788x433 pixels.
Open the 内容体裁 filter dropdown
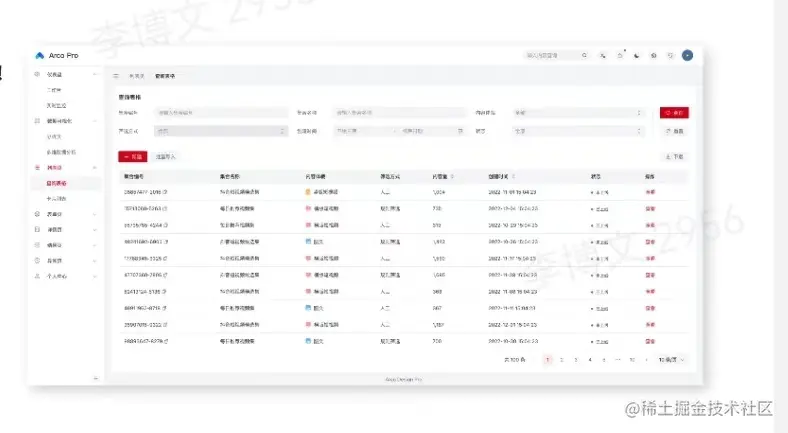578,113
